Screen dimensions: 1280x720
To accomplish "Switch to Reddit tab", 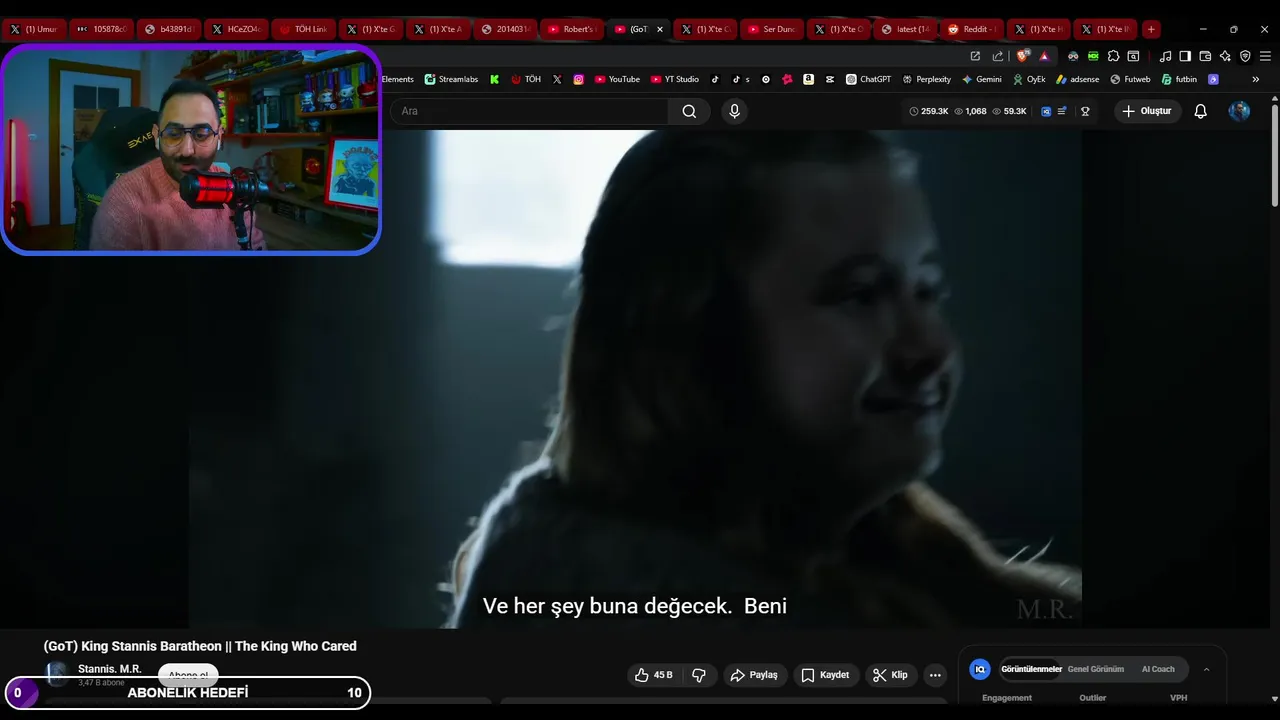I will [x=972, y=29].
